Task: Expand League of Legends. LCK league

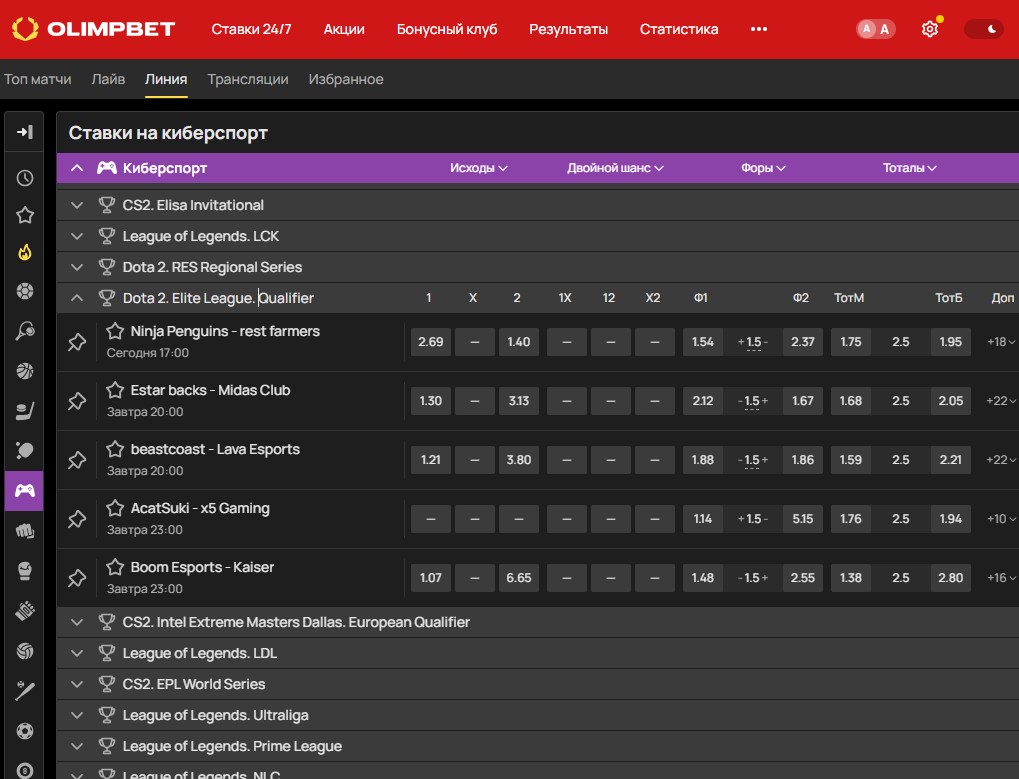Action: [77, 236]
